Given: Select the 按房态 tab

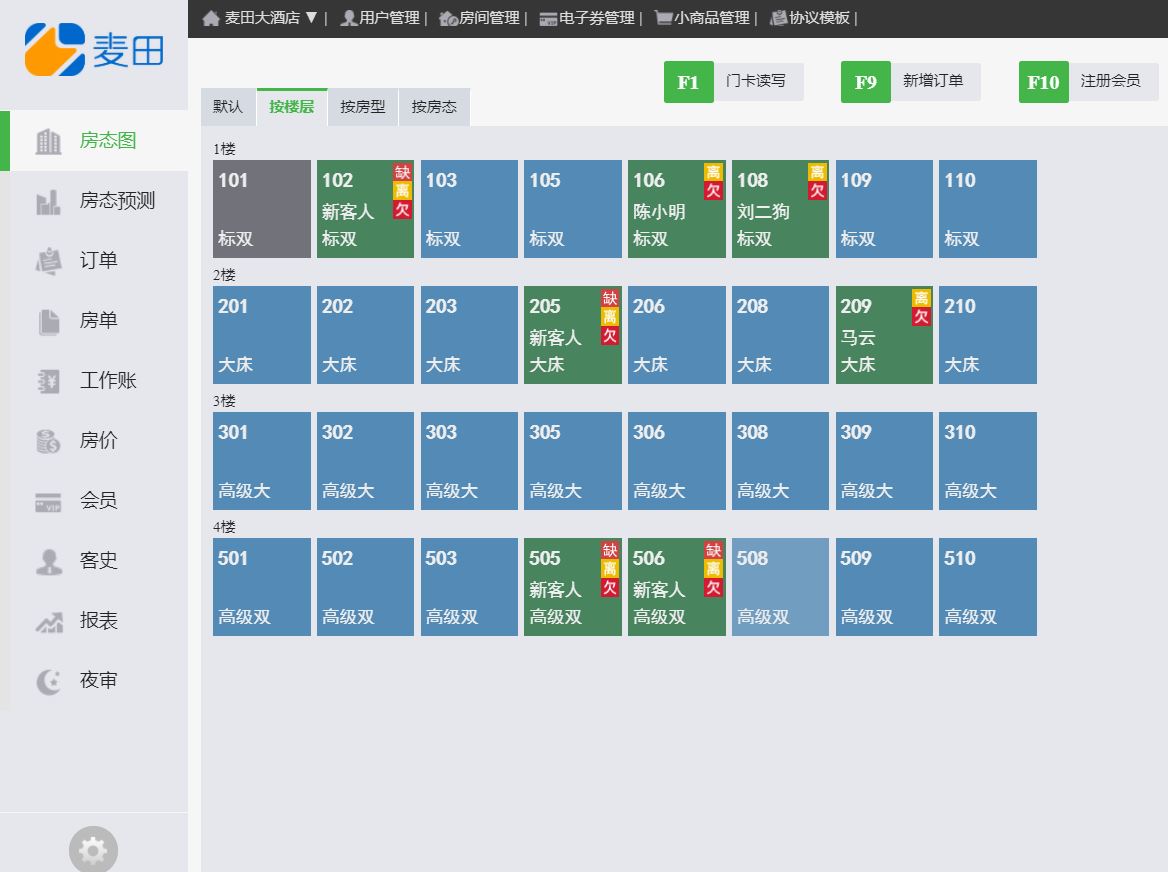Looking at the screenshot, I should pyautogui.click(x=434, y=107).
